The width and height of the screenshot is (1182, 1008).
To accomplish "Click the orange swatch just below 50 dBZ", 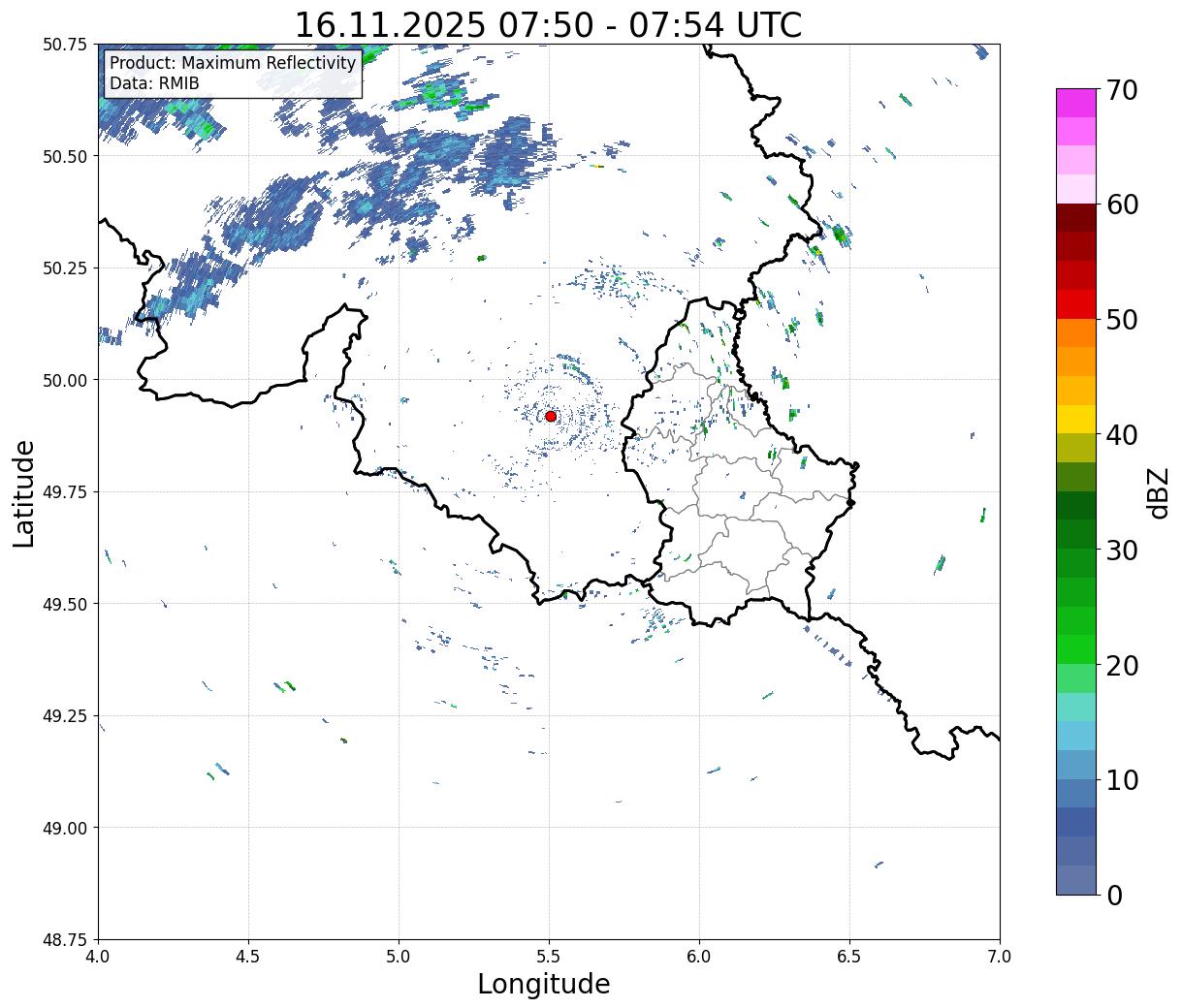I will (x=1076, y=333).
